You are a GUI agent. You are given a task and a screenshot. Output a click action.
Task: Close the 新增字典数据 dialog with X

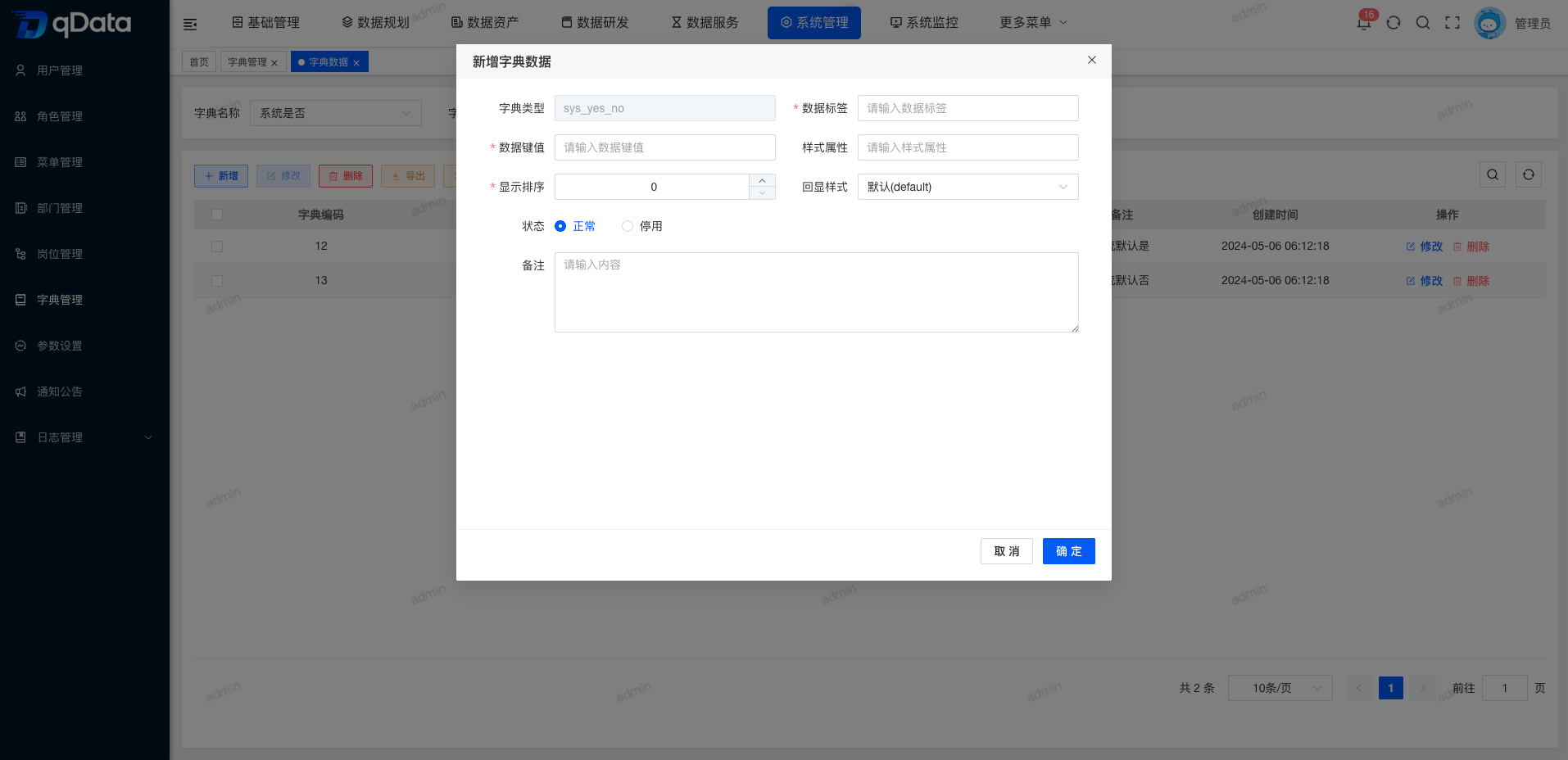tap(1092, 60)
